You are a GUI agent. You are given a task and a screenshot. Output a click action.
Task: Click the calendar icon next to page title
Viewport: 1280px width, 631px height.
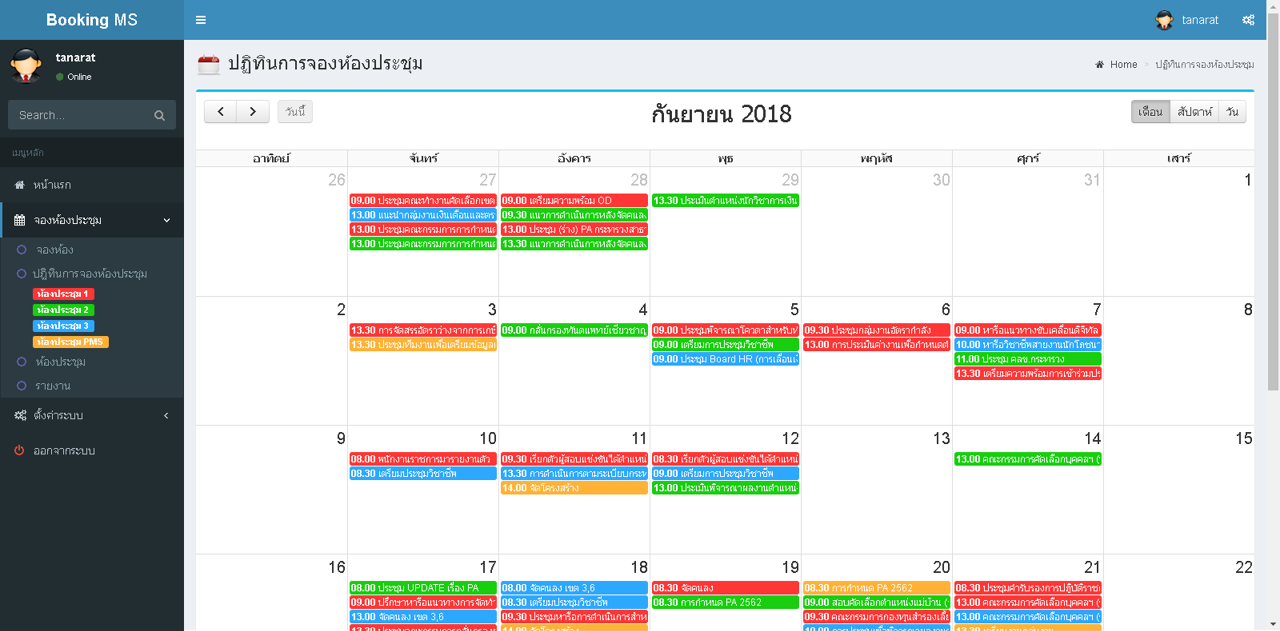pyautogui.click(x=208, y=65)
